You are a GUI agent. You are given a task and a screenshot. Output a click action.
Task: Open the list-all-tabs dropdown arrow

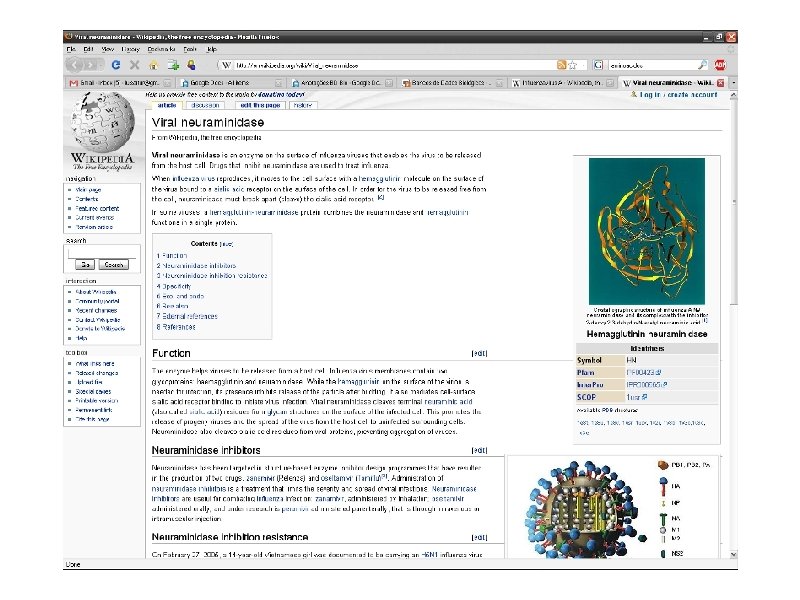tap(734, 83)
